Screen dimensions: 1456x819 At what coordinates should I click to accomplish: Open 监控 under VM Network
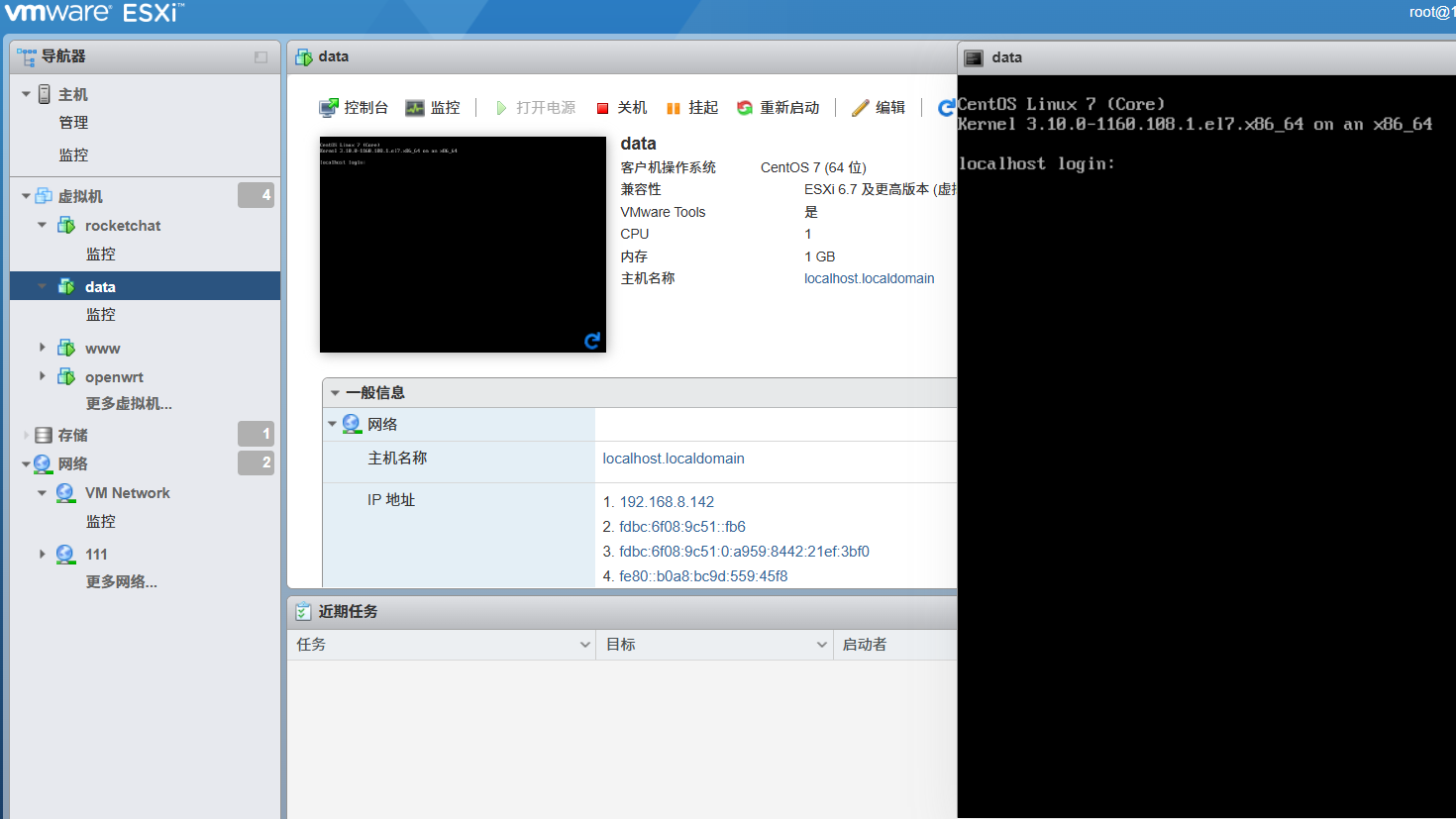[101, 522]
